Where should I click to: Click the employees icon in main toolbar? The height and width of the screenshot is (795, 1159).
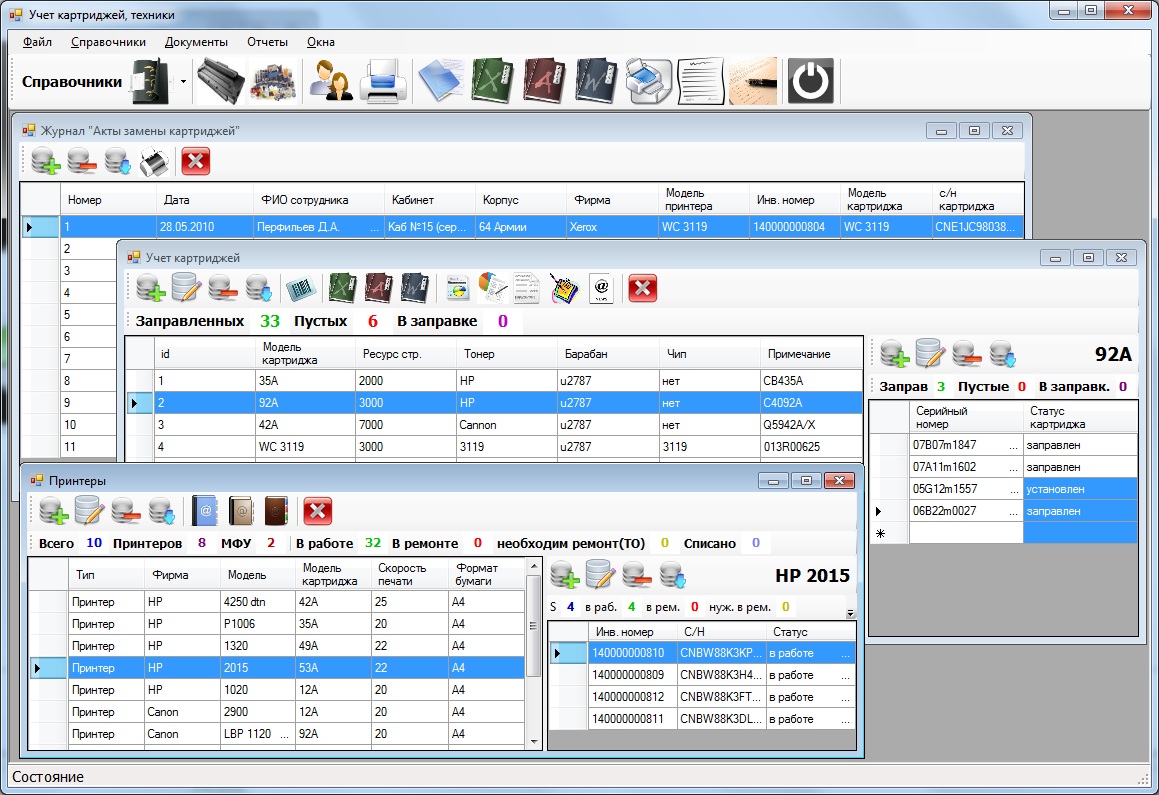(330, 81)
